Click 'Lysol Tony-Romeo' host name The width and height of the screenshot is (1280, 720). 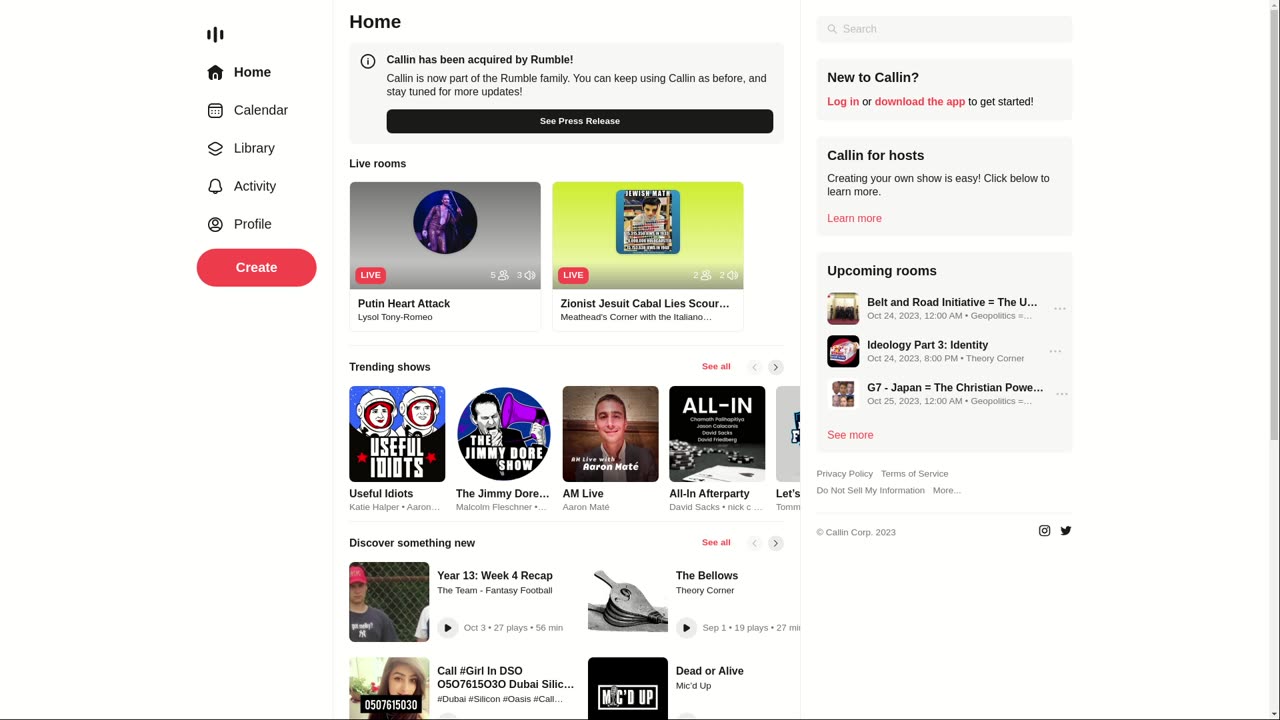(x=395, y=317)
